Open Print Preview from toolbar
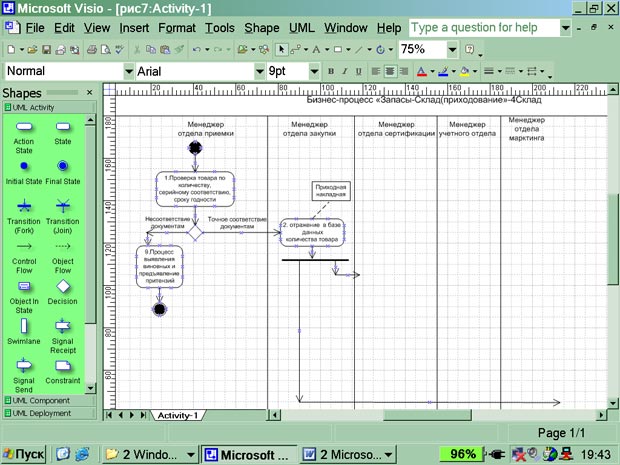Viewport: 620px width, 465px height. click(106, 50)
